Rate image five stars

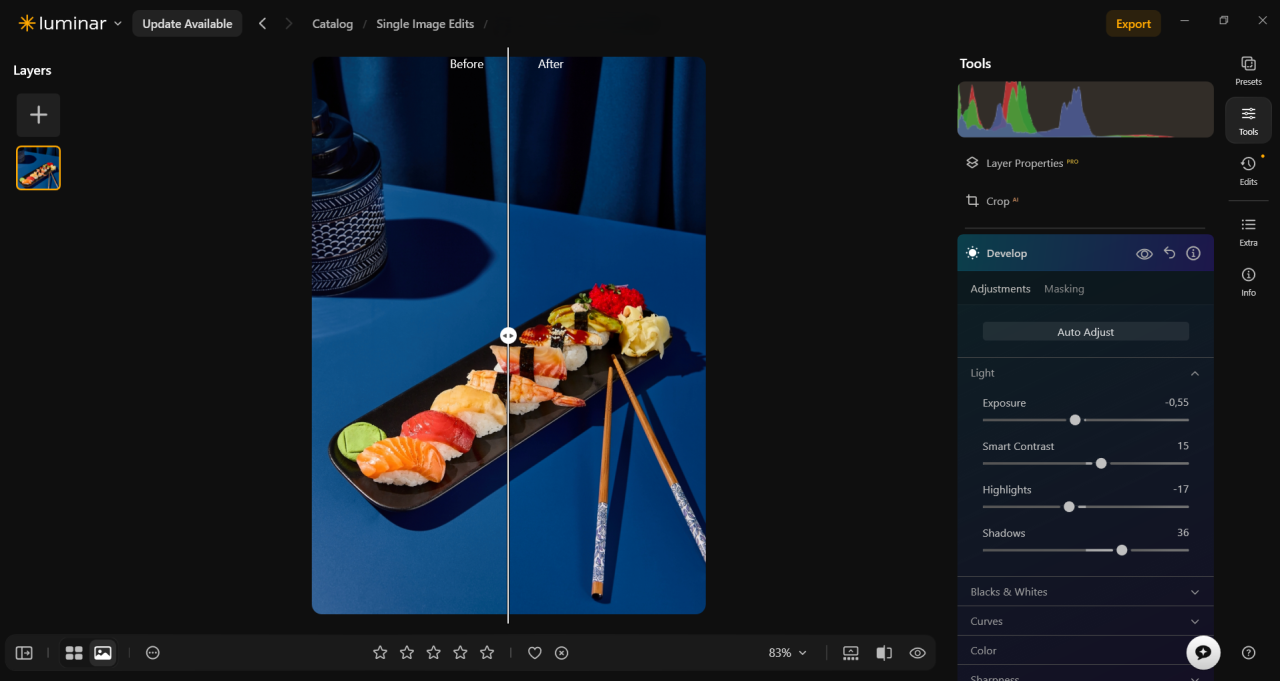click(487, 653)
